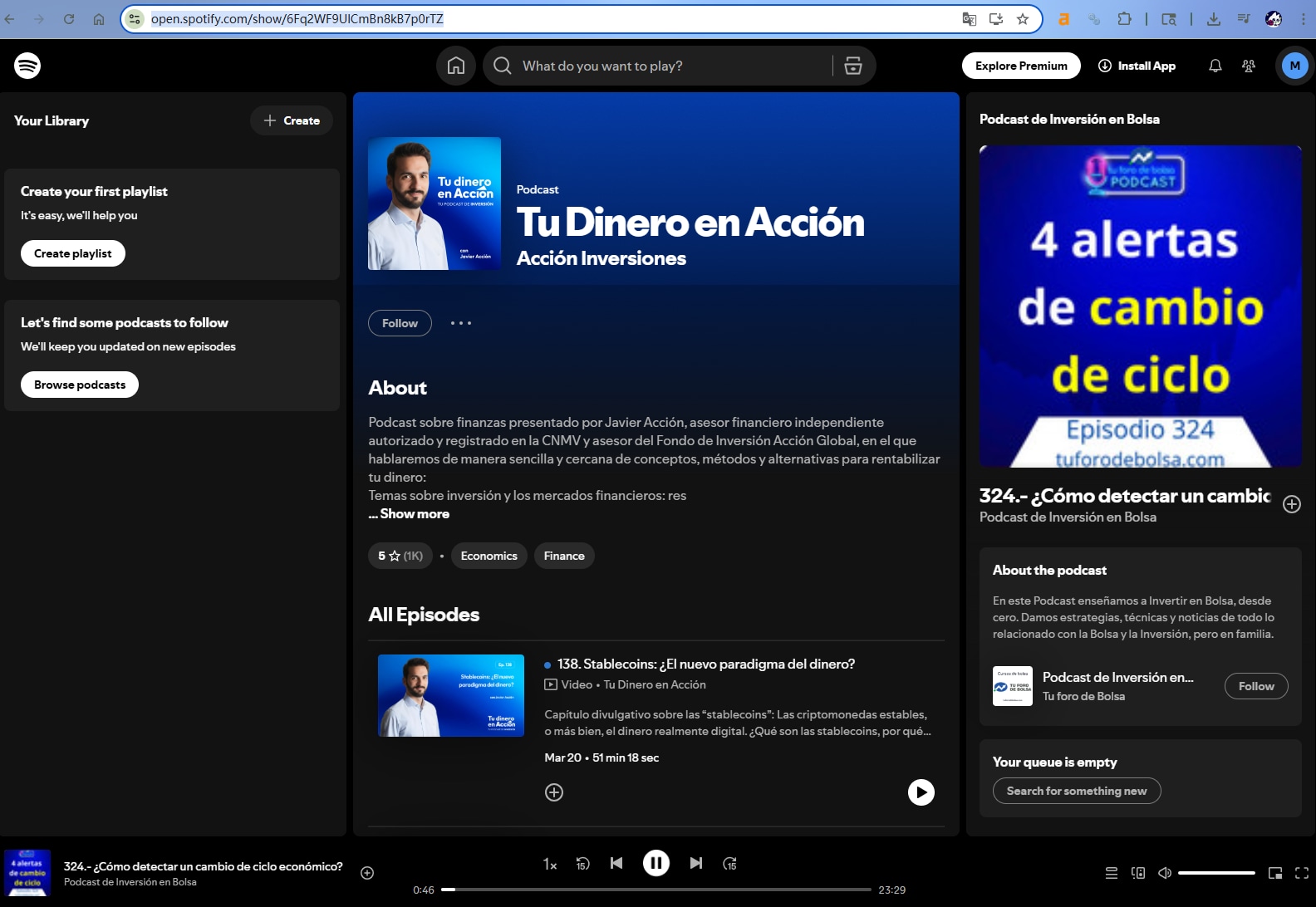Open the M profile menu

tap(1295, 66)
